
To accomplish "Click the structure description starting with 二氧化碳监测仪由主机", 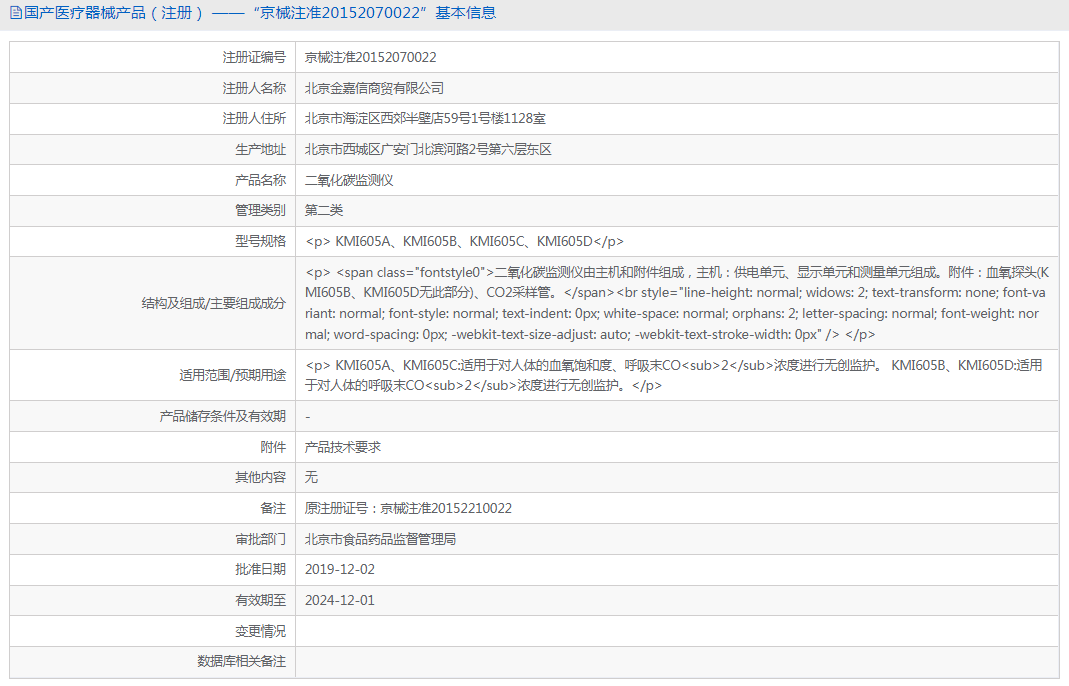I will point(677,303).
